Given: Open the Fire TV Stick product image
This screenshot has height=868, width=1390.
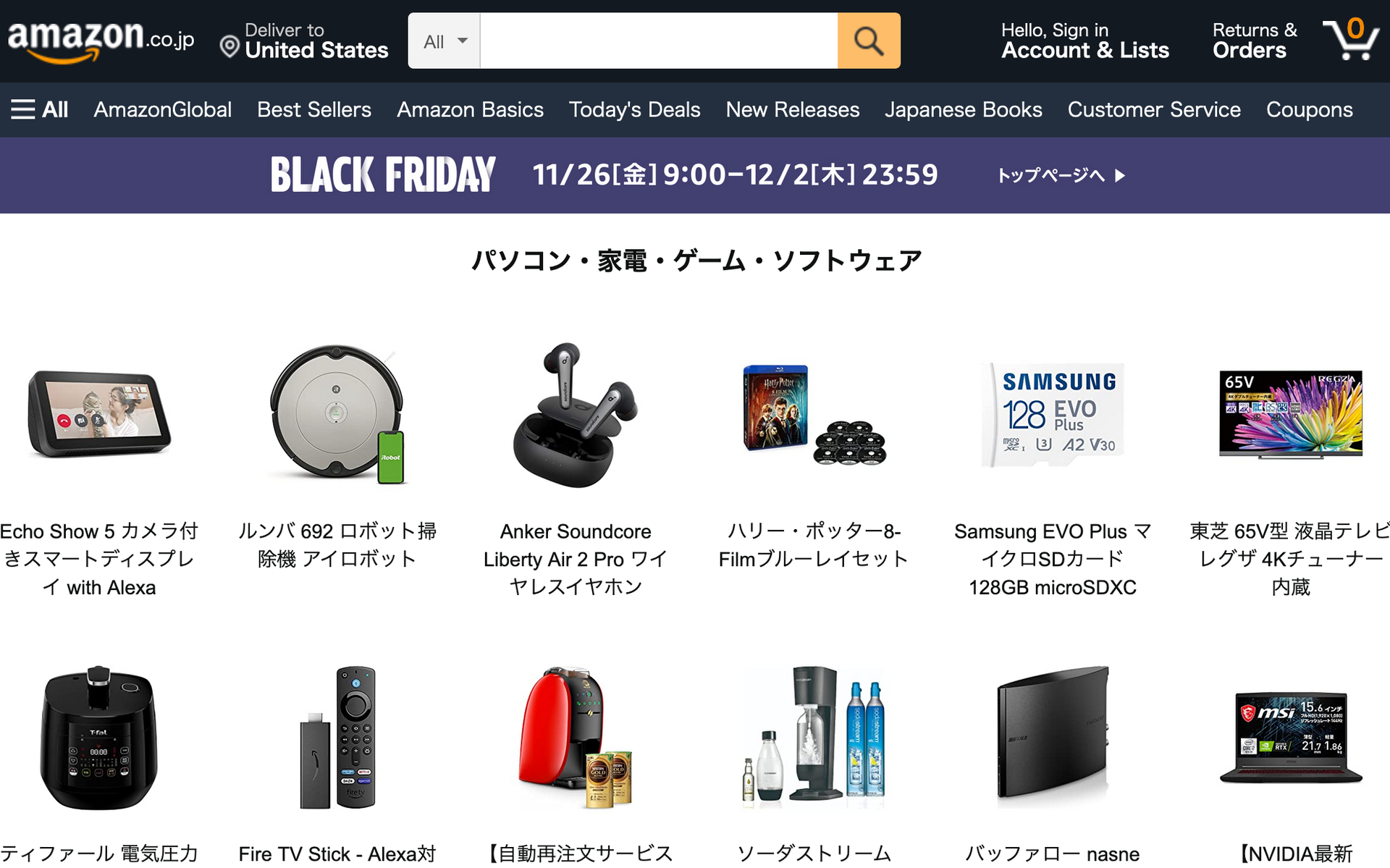Looking at the screenshot, I should 337,737.
